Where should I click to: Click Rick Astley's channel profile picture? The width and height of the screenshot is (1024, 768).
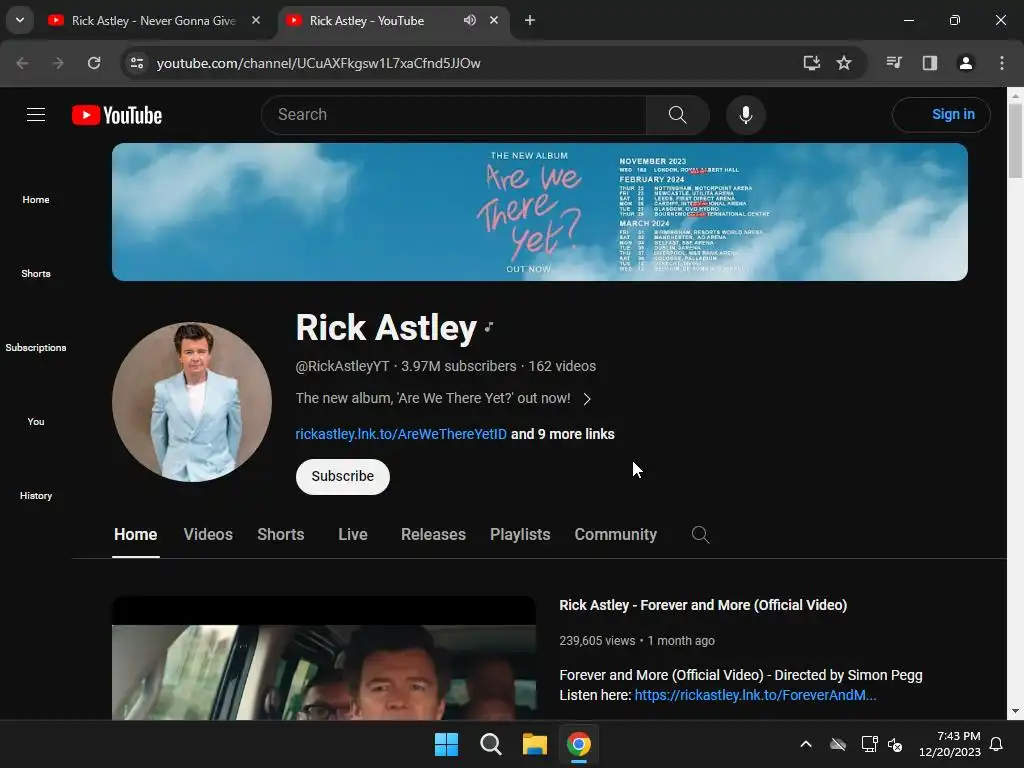click(x=192, y=402)
